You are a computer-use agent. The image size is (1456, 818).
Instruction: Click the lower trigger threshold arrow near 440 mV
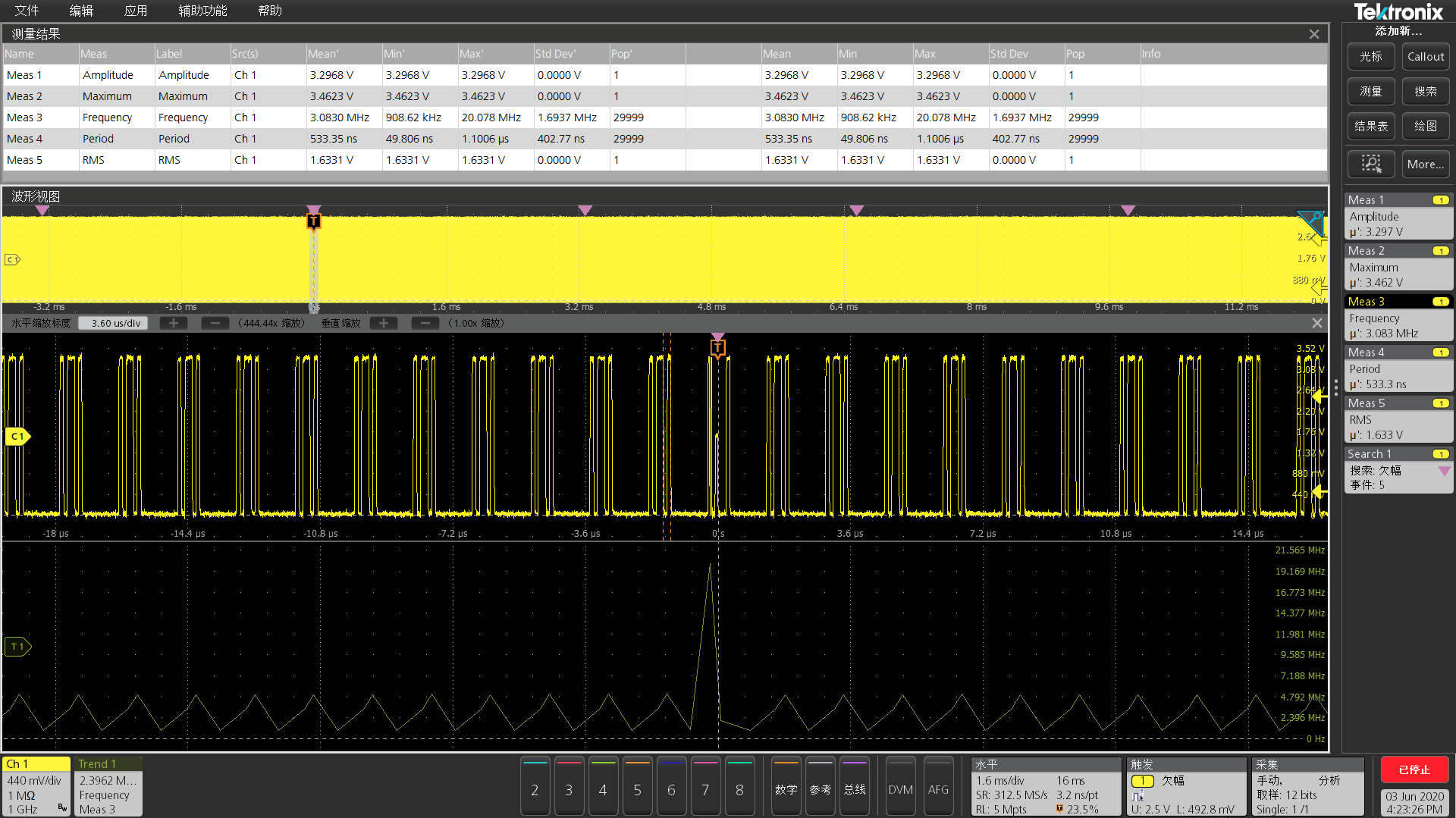pos(1319,492)
